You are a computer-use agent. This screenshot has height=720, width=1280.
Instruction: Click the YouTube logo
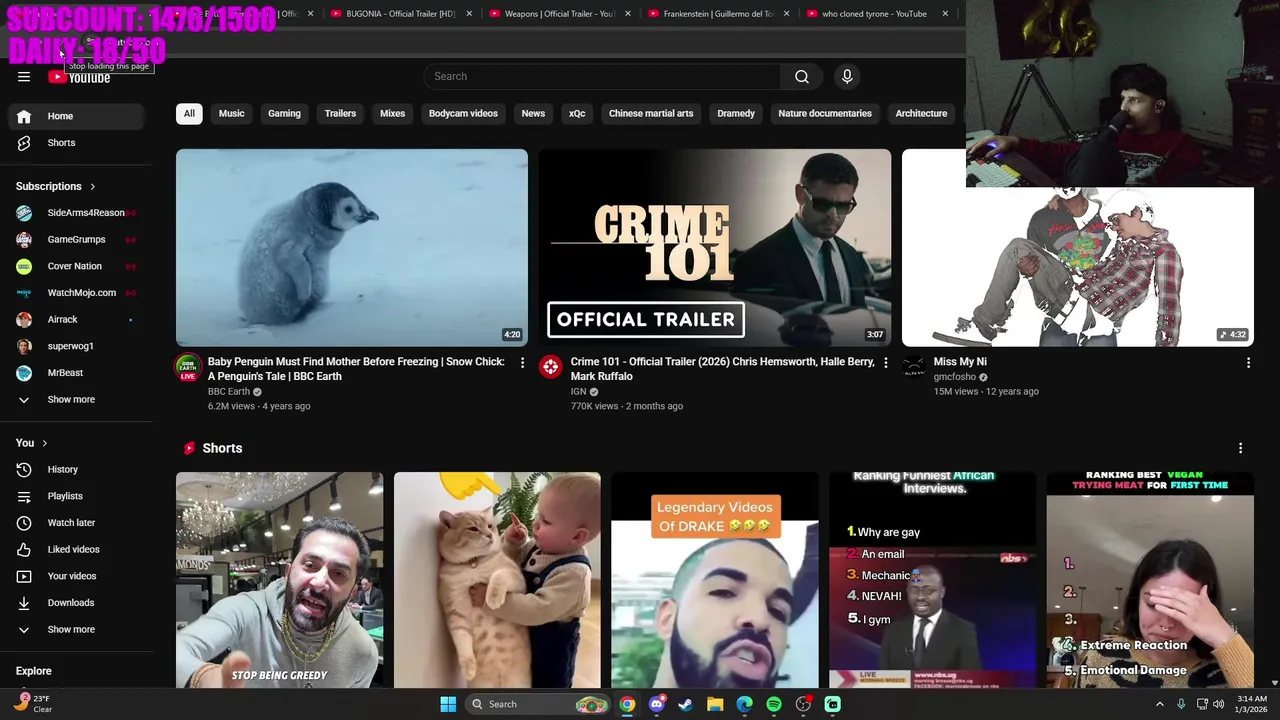79,77
